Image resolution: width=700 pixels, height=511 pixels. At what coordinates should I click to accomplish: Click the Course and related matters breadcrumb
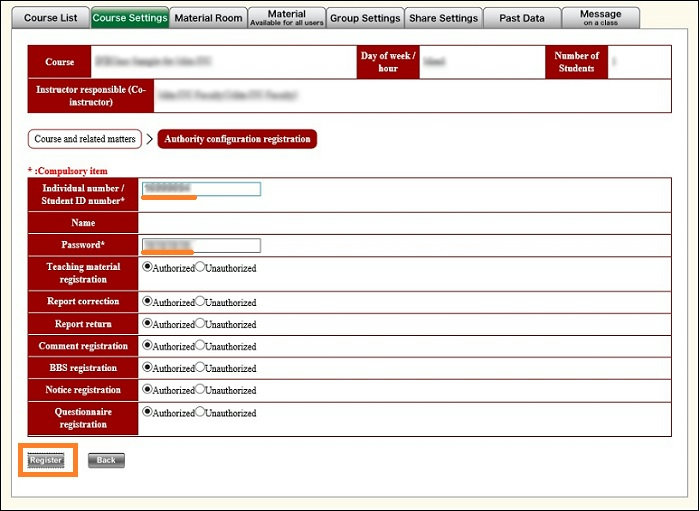[84, 139]
